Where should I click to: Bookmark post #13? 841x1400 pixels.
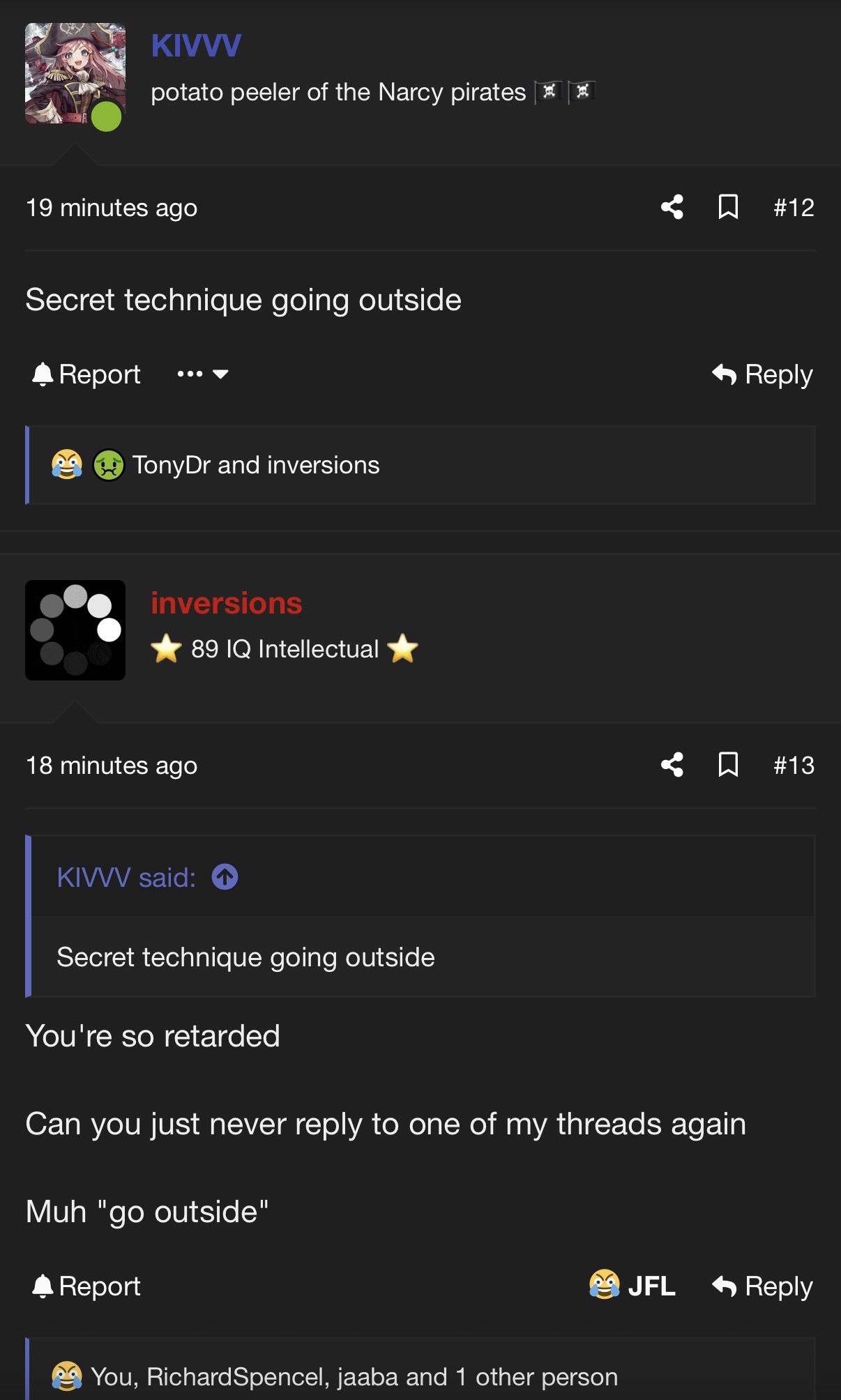728,765
